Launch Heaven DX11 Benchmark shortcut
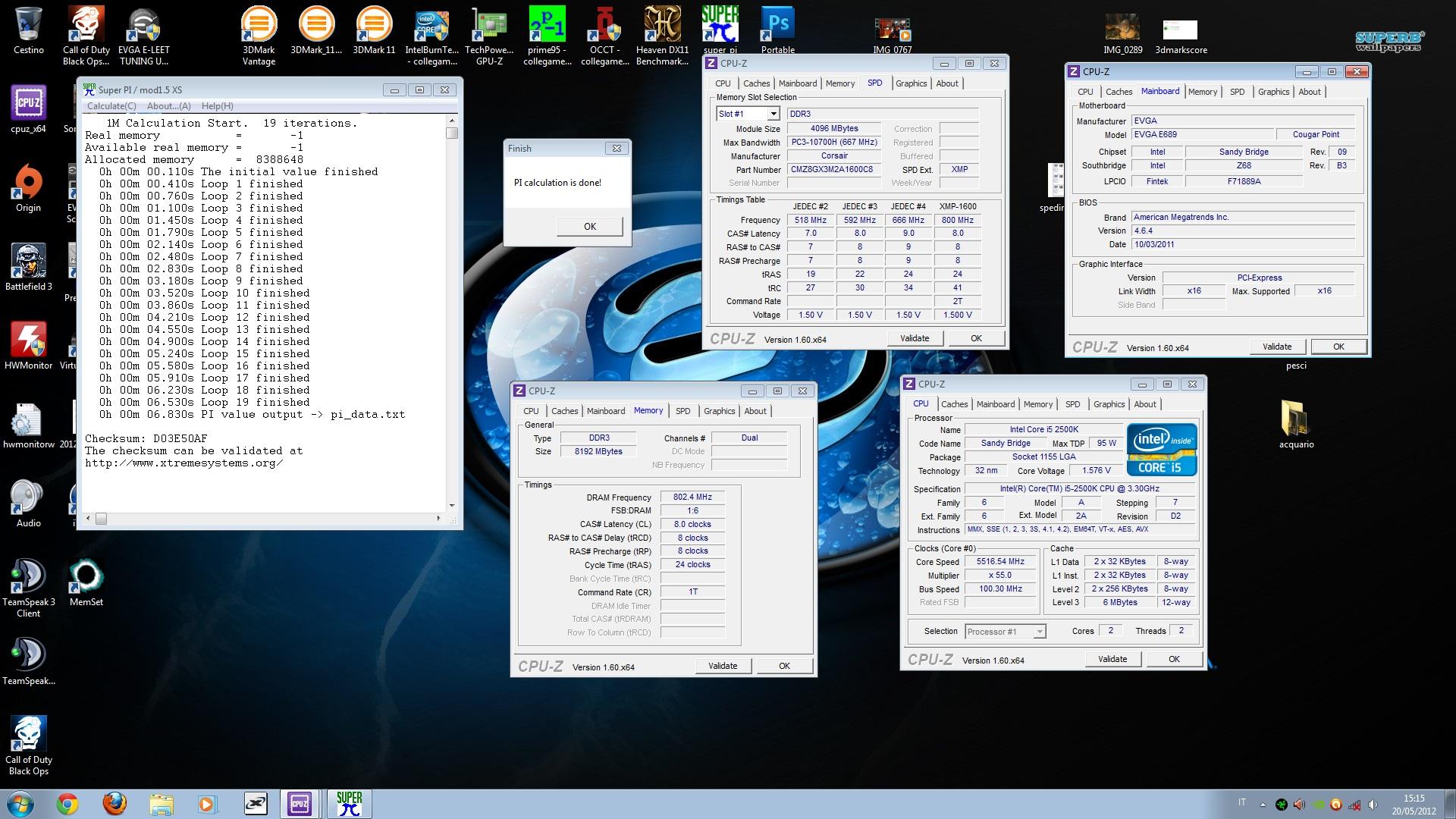This screenshot has height=819, width=1456. point(662,36)
